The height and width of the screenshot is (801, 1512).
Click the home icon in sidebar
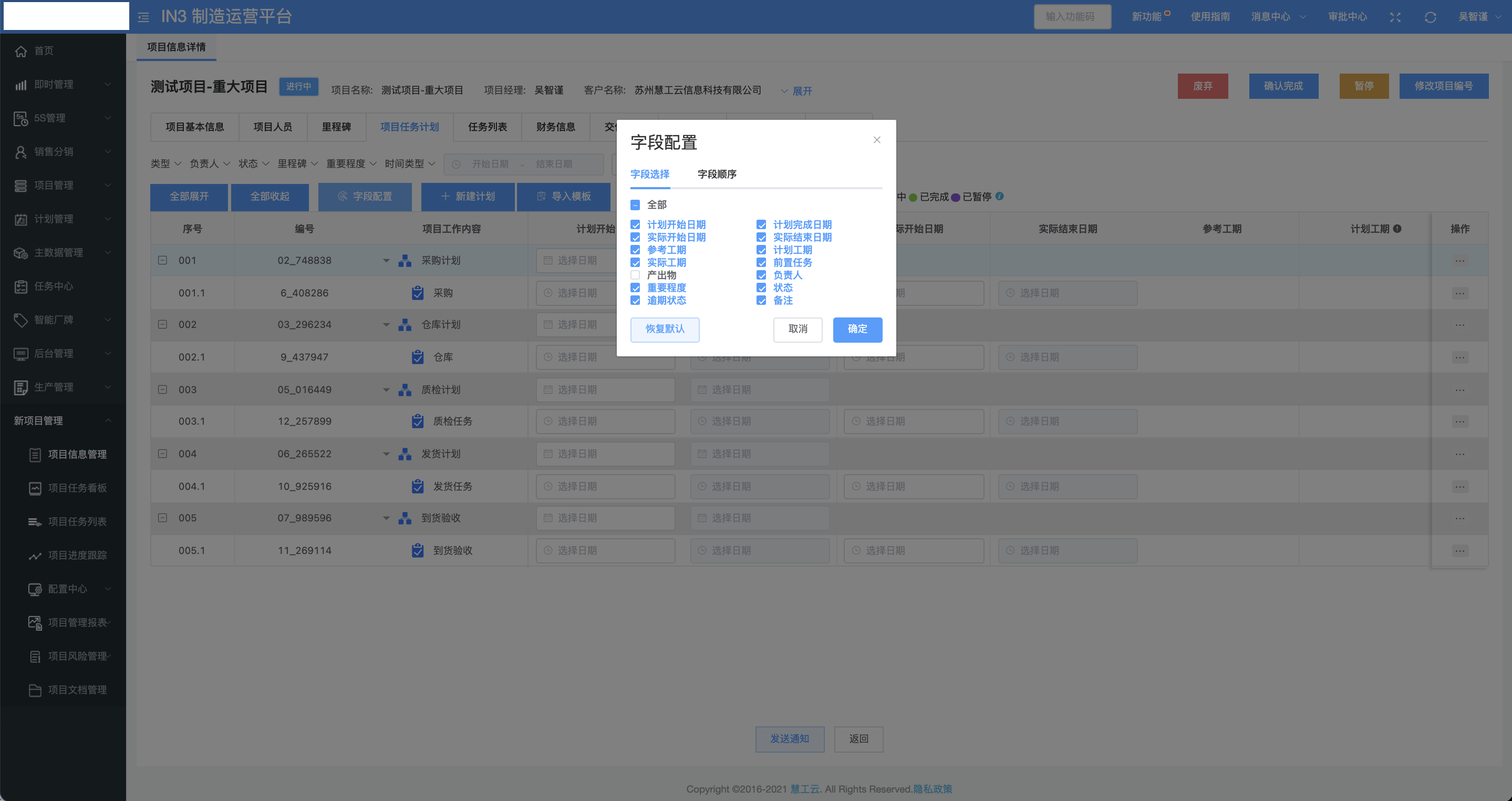pyautogui.click(x=21, y=51)
